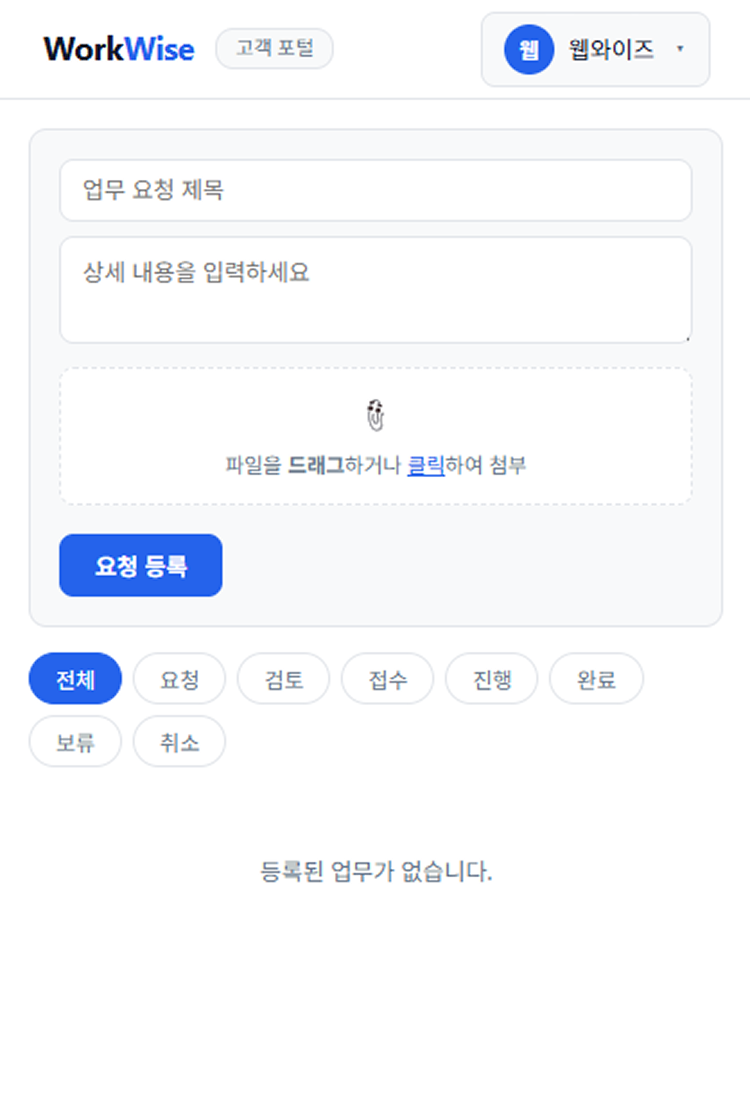Expand the 웹와이즈 account dropdown arrow
The width and height of the screenshot is (750, 1100).
(679, 48)
